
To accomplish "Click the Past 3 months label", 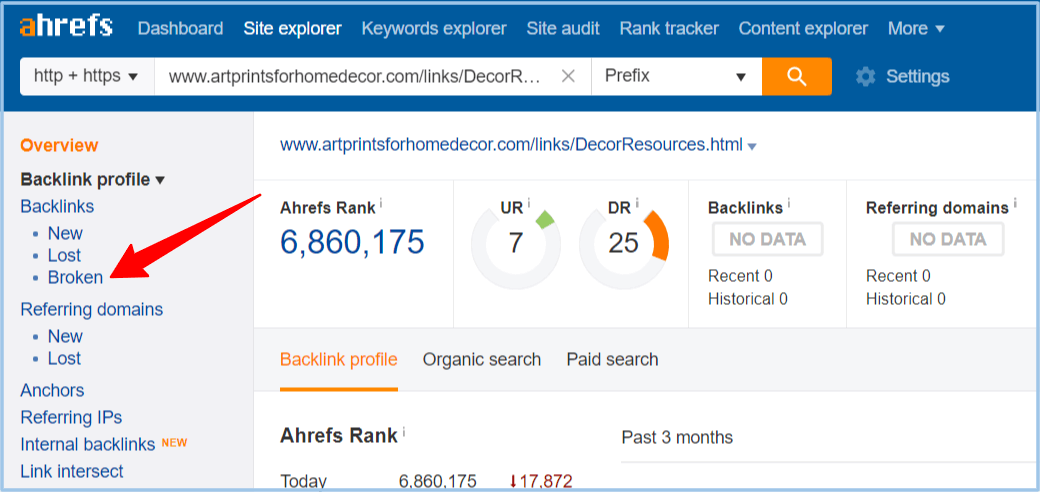I will (x=677, y=438).
